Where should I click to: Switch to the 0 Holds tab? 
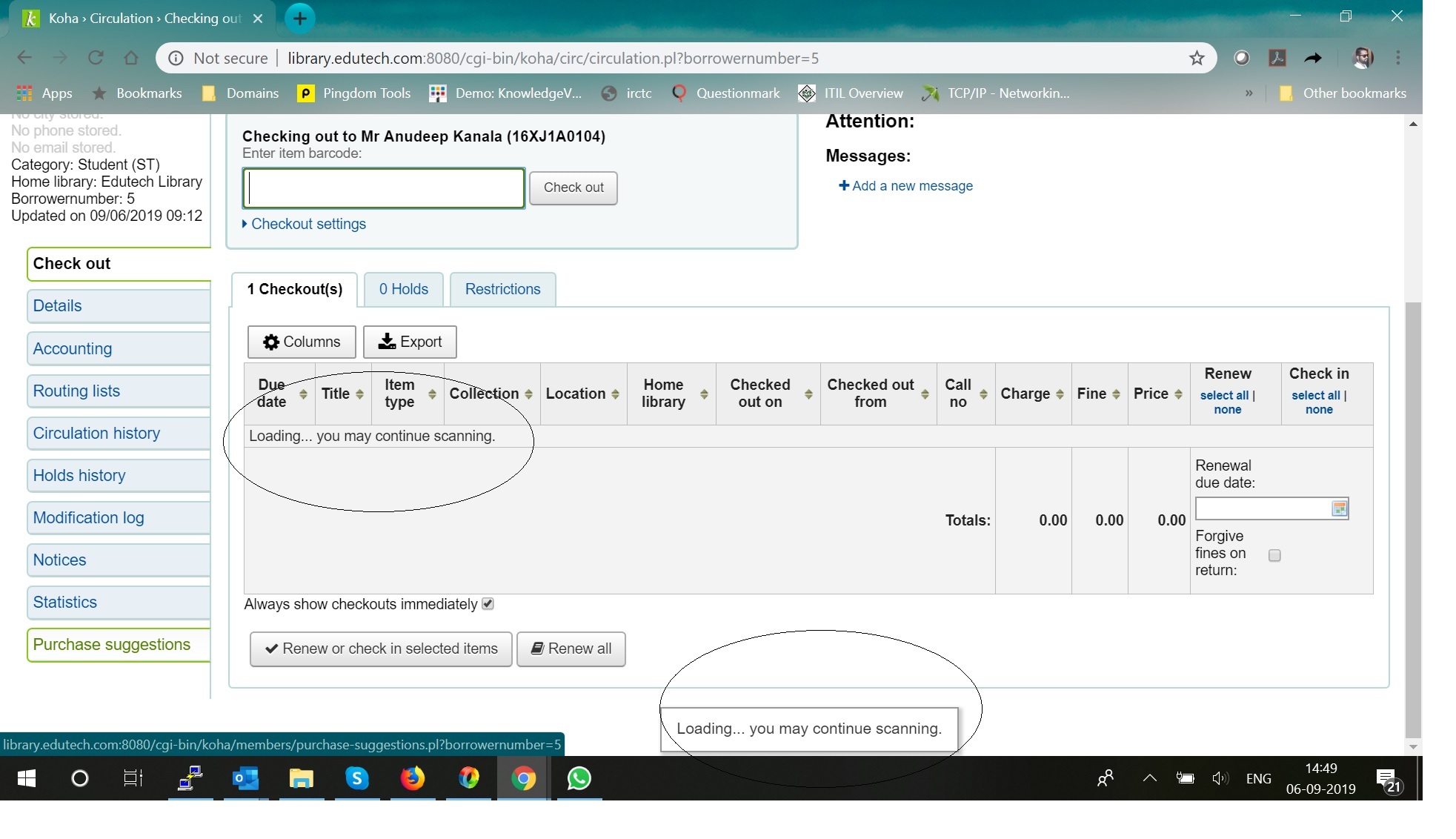404,289
